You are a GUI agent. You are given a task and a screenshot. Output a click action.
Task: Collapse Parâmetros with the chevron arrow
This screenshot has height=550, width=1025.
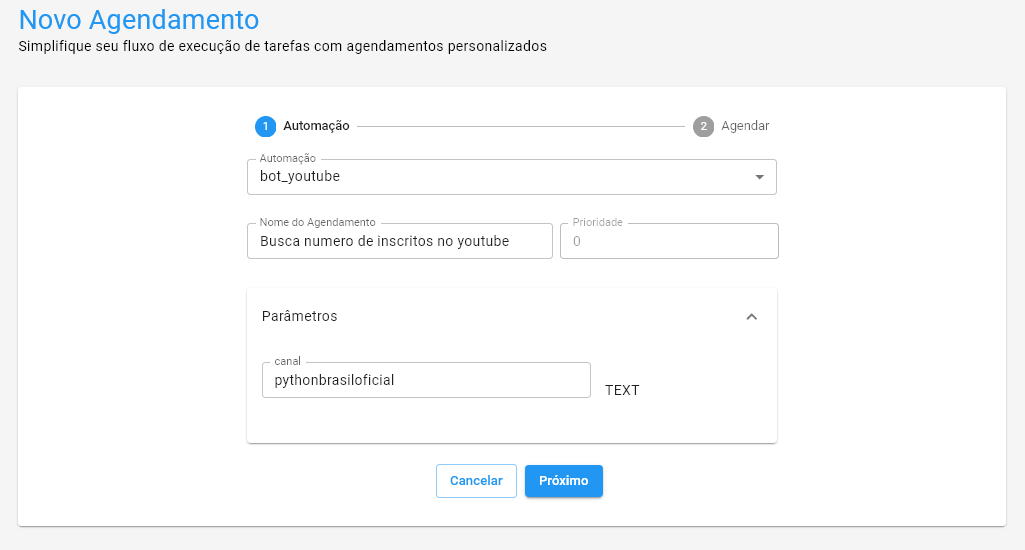752,316
